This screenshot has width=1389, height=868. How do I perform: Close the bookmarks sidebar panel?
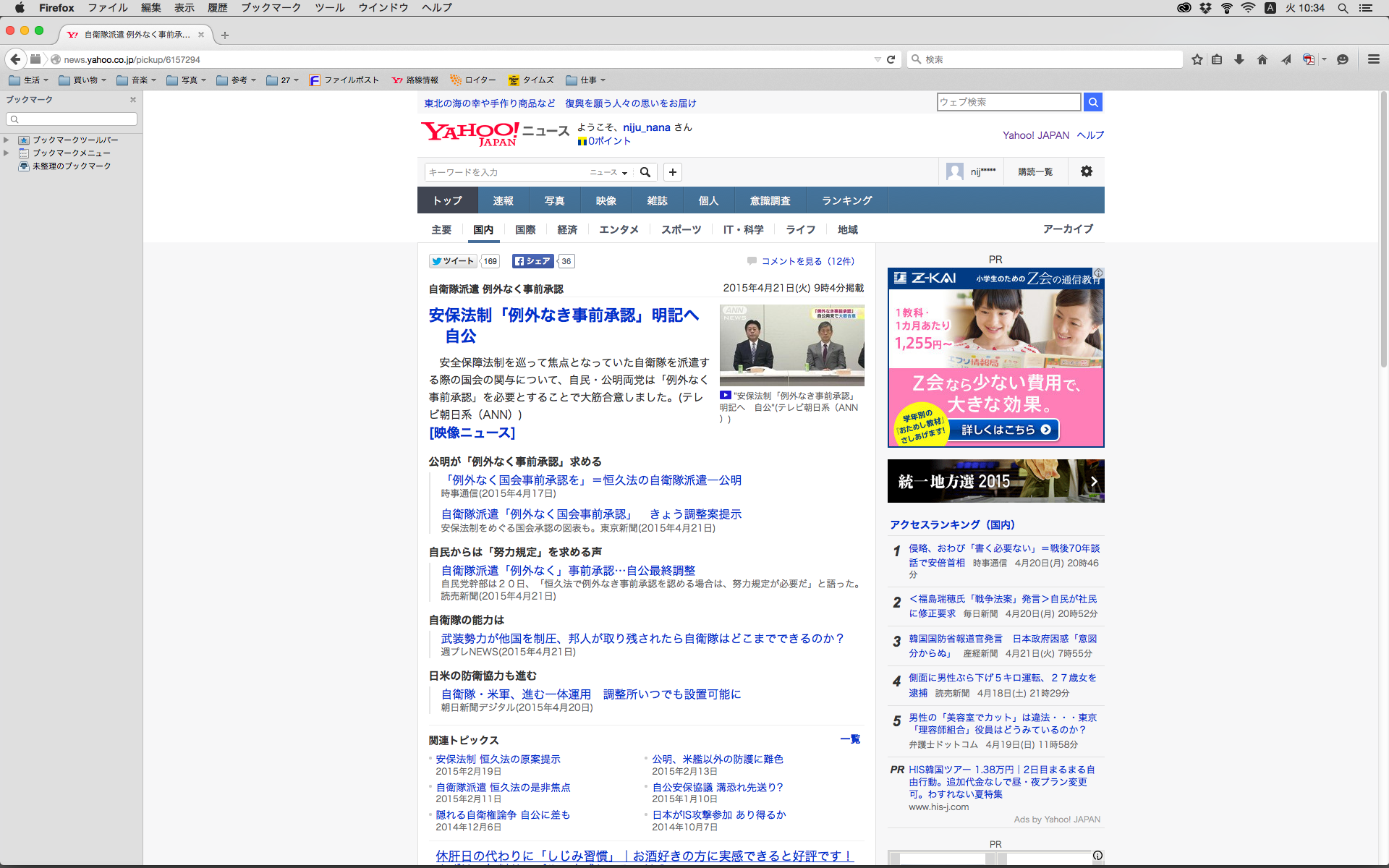click(133, 100)
